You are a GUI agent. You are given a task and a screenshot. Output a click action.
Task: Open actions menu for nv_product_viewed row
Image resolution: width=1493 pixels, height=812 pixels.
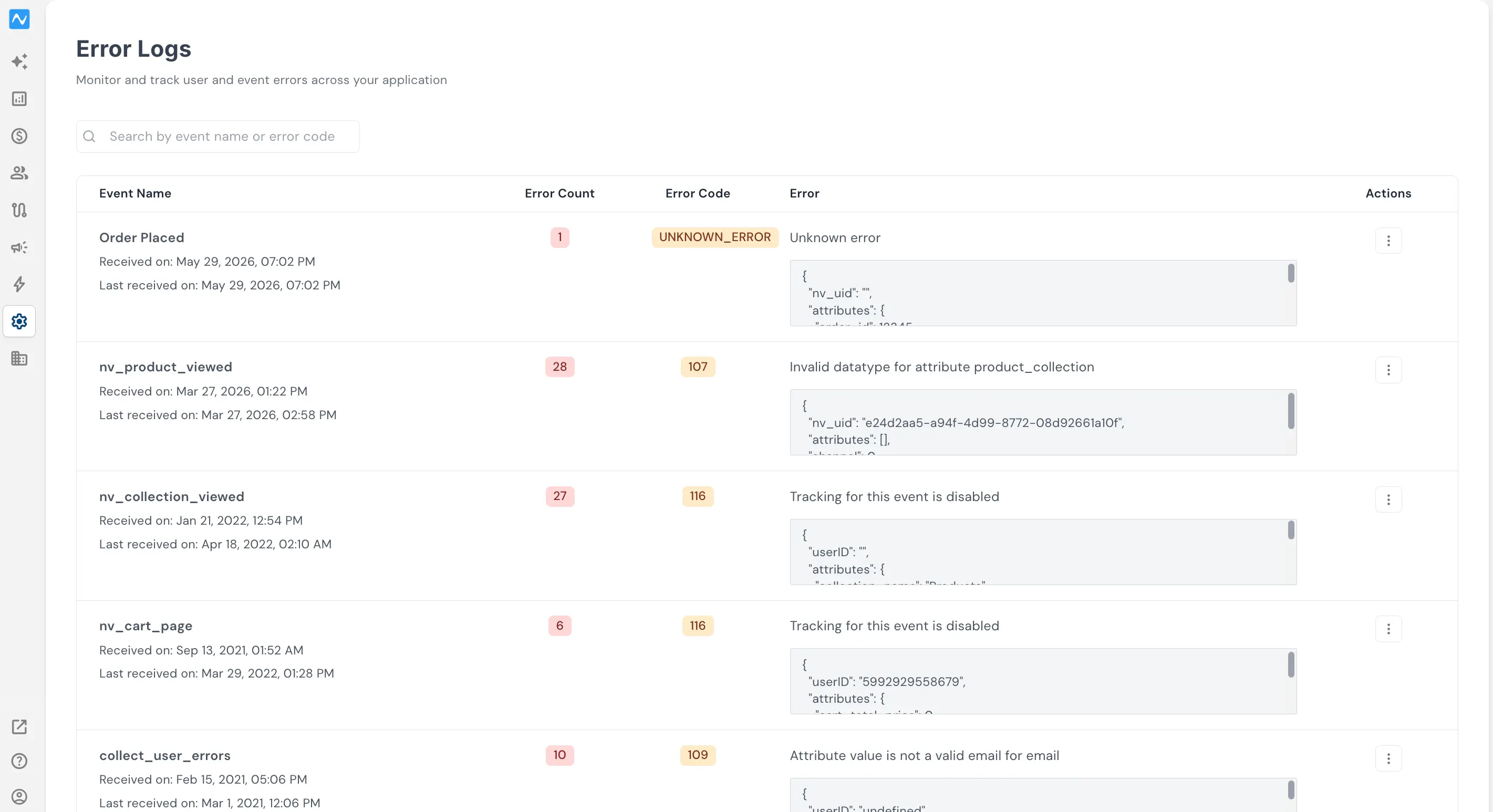coord(1388,370)
